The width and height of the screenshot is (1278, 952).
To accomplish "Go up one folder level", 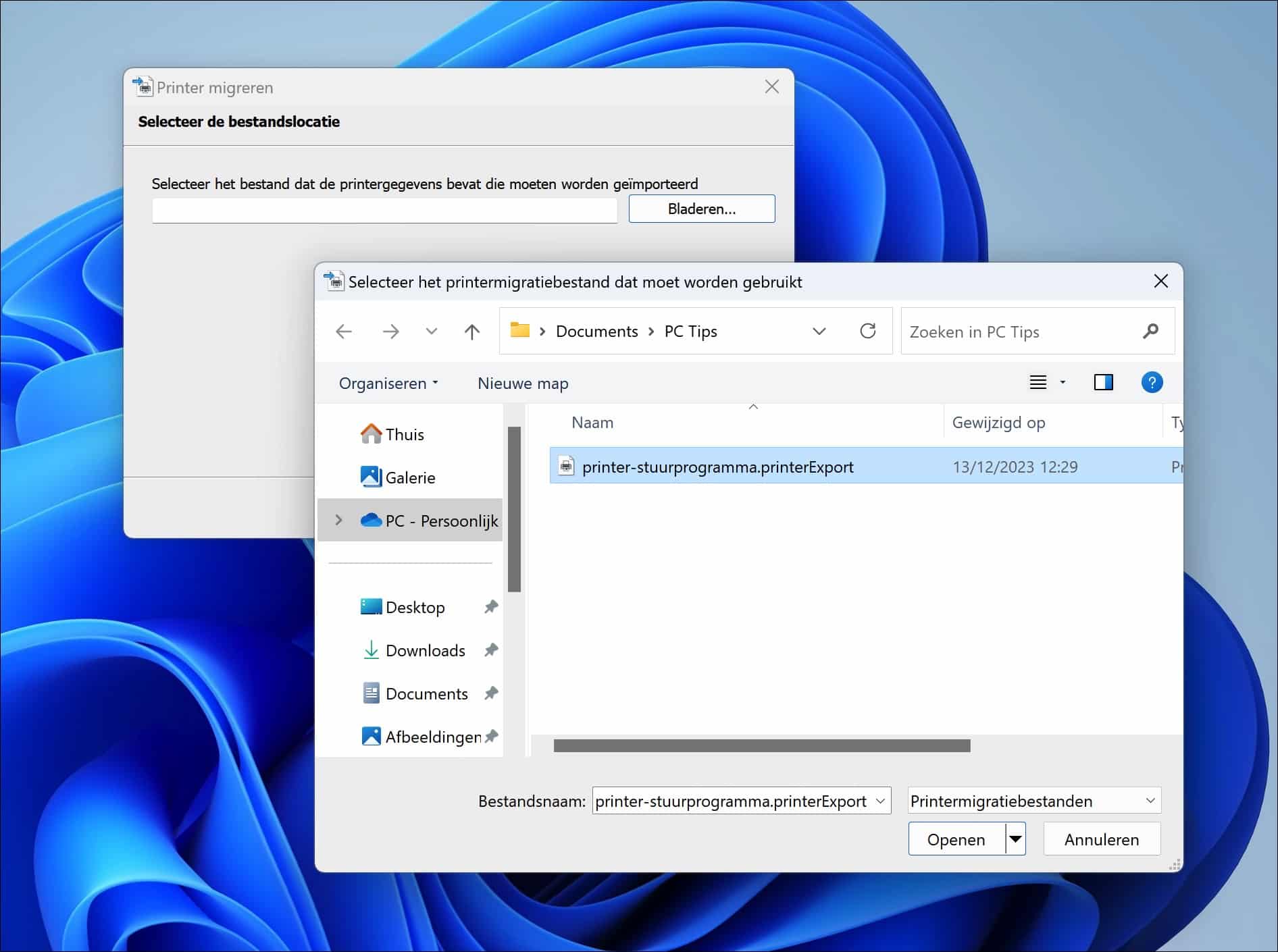I will coord(472,331).
